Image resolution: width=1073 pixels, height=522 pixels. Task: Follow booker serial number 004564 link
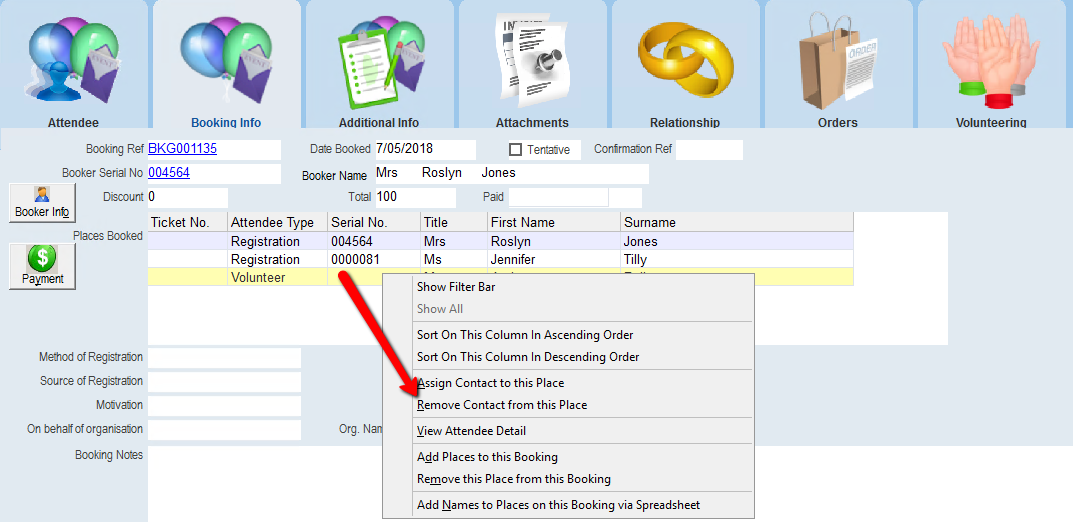tap(169, 172)
